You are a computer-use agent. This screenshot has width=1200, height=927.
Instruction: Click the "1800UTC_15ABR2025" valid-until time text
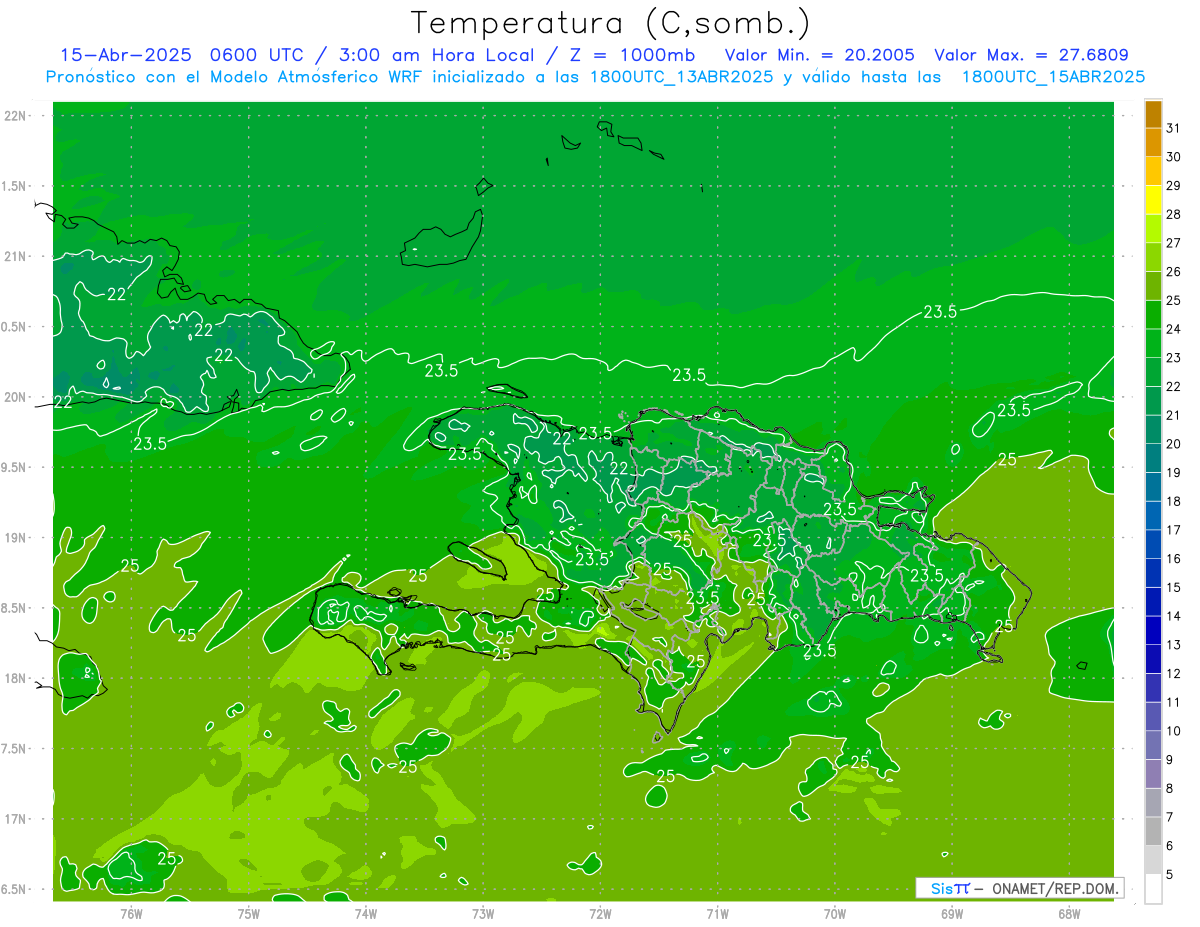1053,77
